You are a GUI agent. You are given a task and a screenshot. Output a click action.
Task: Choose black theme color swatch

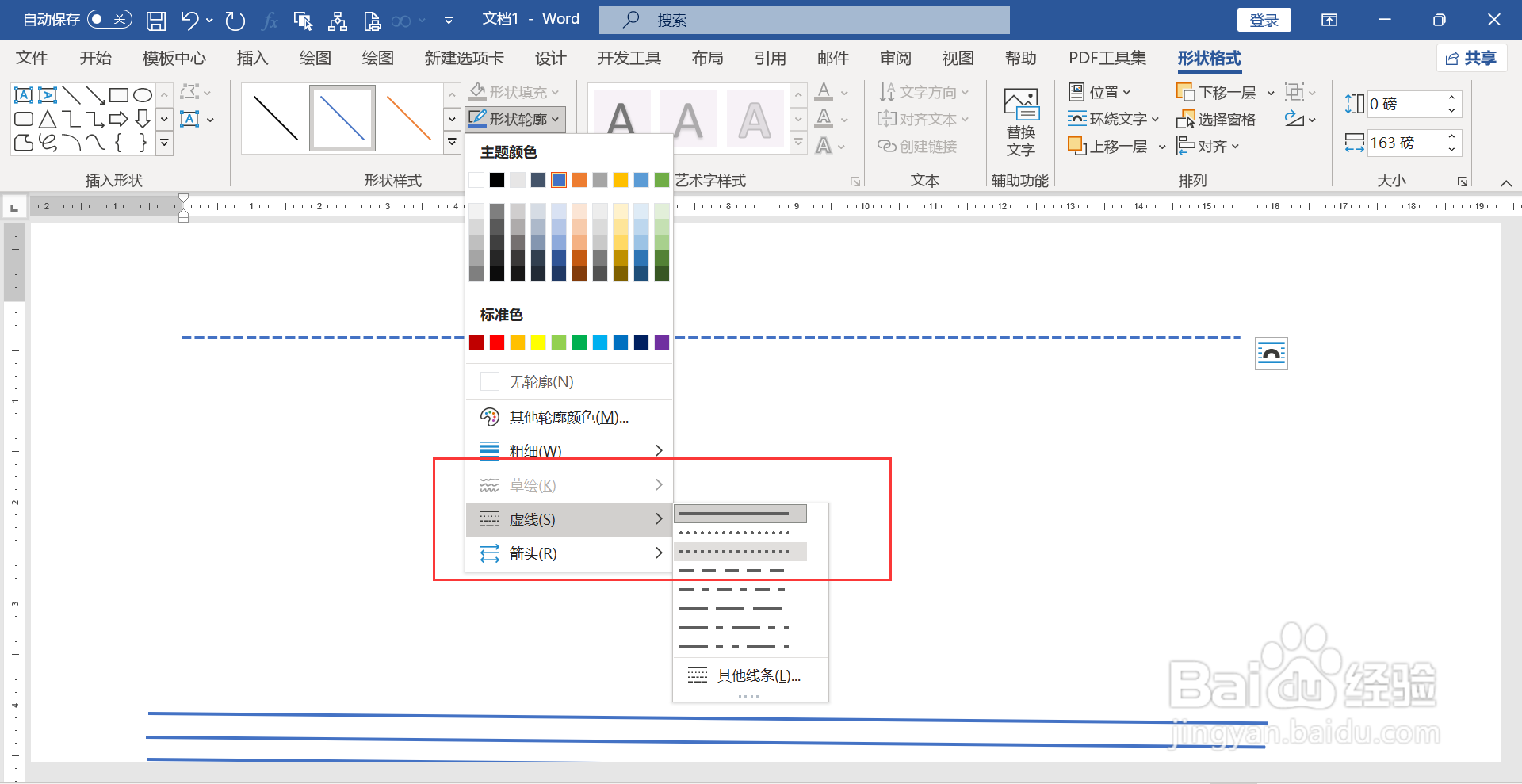point(497,180)
